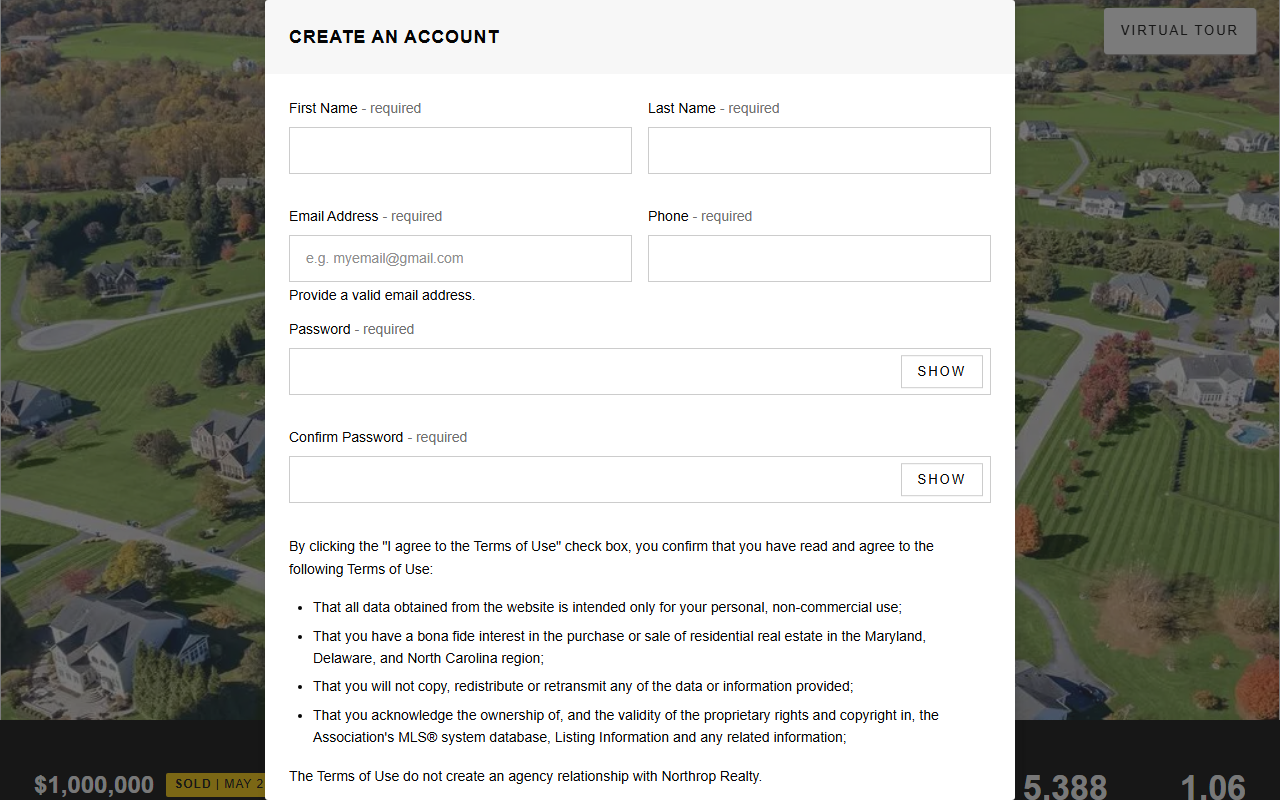
Task: Click the Northrop Realty agency disclaimer line
Action: [525, 776]
